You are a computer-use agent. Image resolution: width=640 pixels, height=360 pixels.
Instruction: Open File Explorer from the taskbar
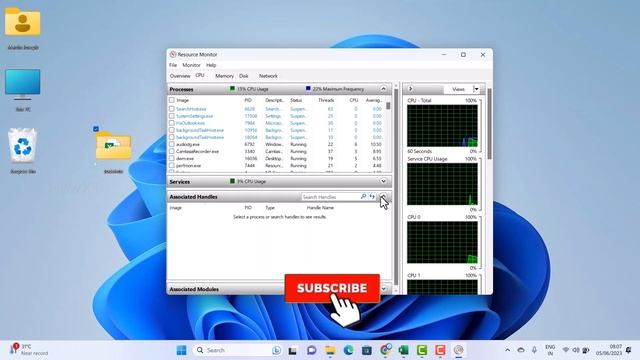coord(330,350)
